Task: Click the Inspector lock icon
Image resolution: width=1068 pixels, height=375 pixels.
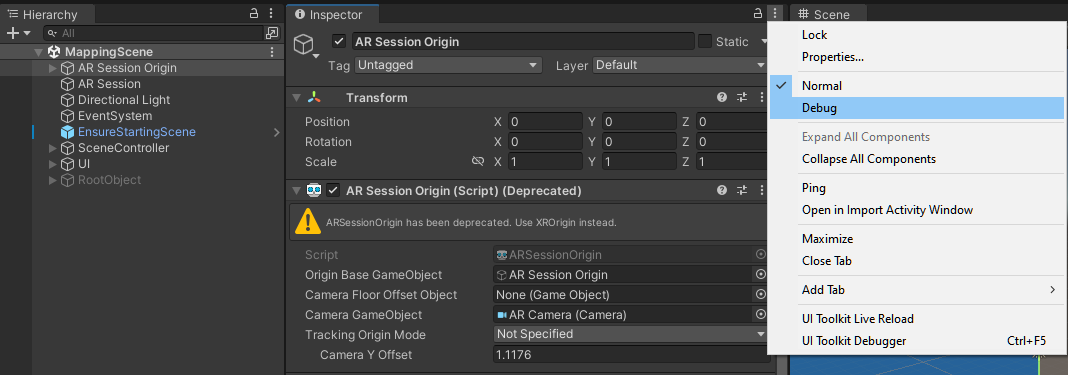Action: click(x=757, y=13)
